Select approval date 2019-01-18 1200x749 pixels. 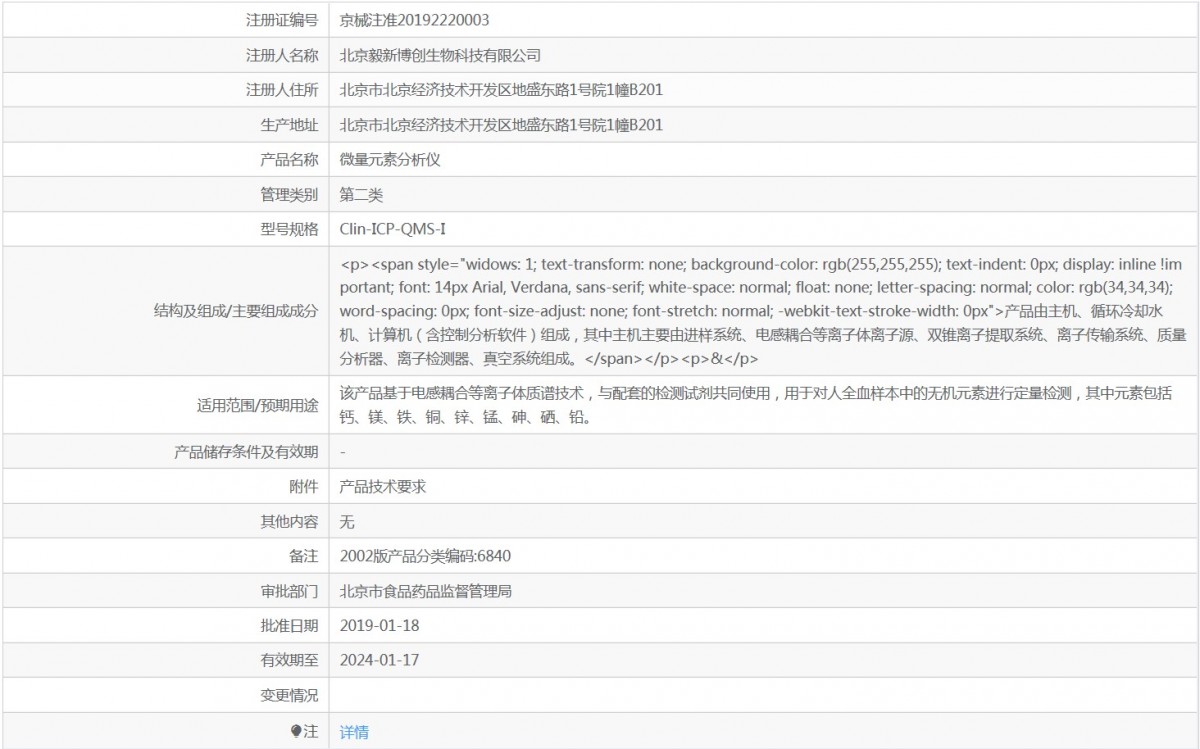pyautogui.click(x=378, y=625)
